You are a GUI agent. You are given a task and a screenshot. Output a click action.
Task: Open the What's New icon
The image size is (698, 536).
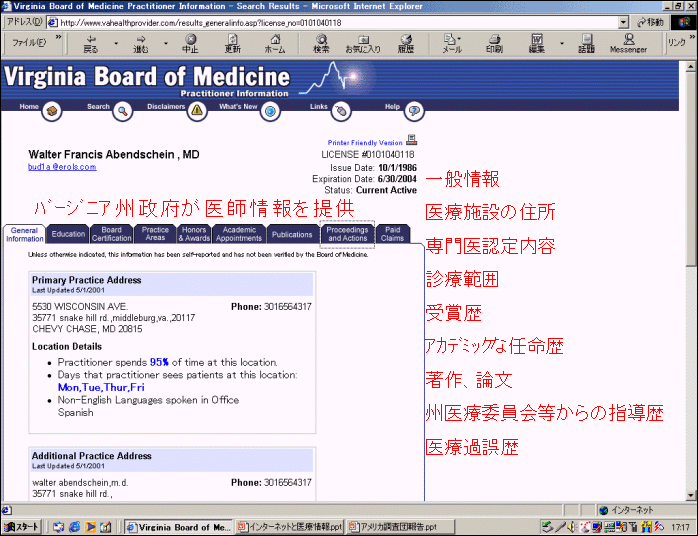269,110
